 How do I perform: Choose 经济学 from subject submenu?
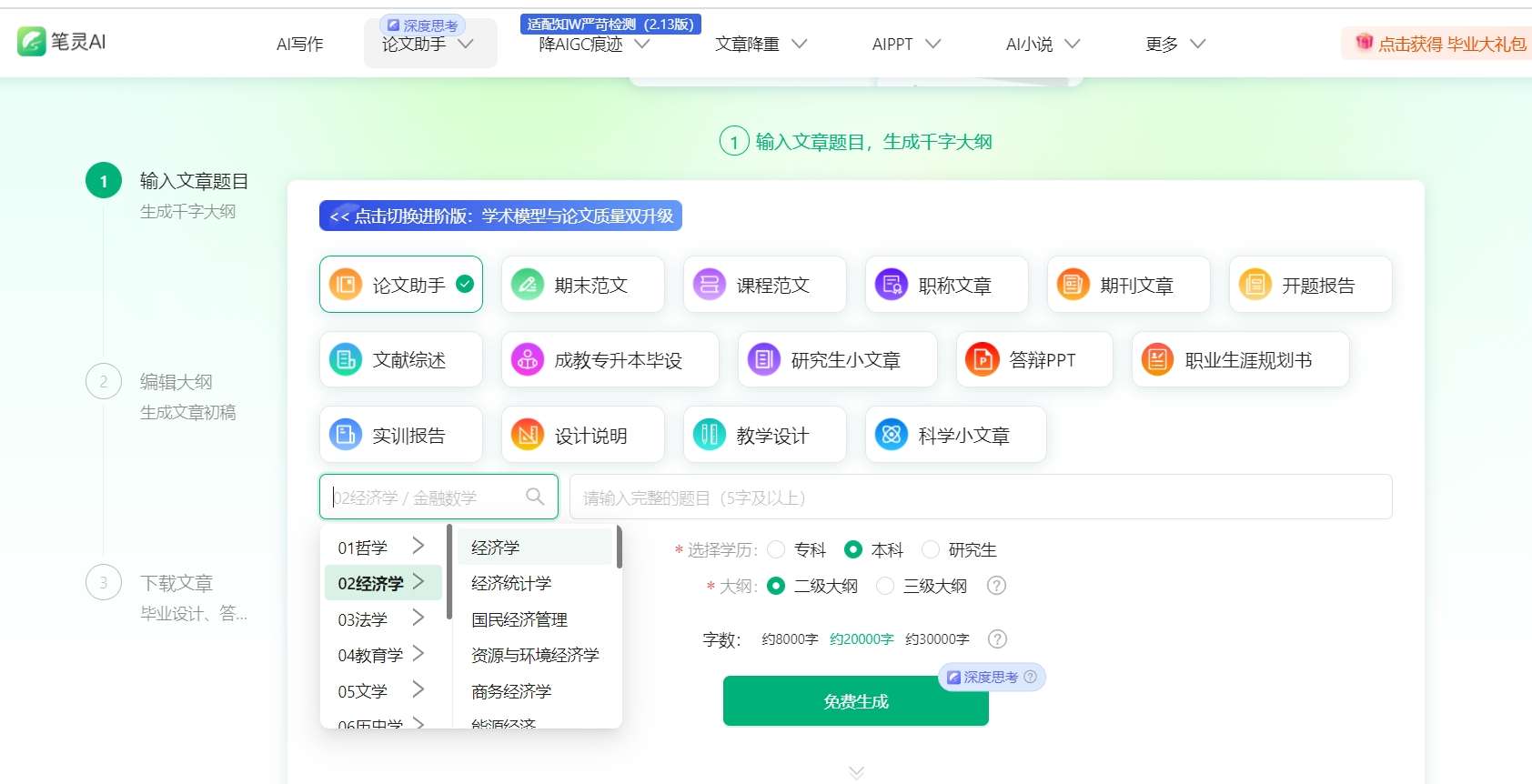coord(535,548)
